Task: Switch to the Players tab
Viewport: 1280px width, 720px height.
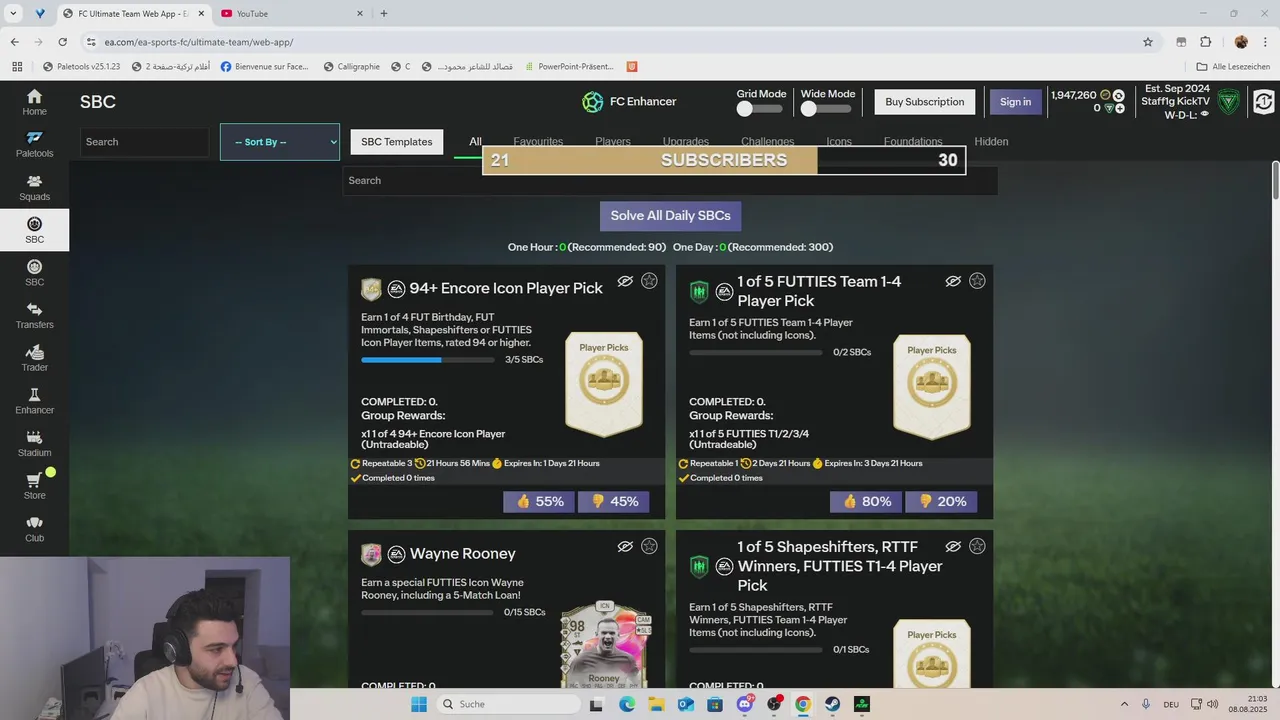Action: tap(613, 142)
